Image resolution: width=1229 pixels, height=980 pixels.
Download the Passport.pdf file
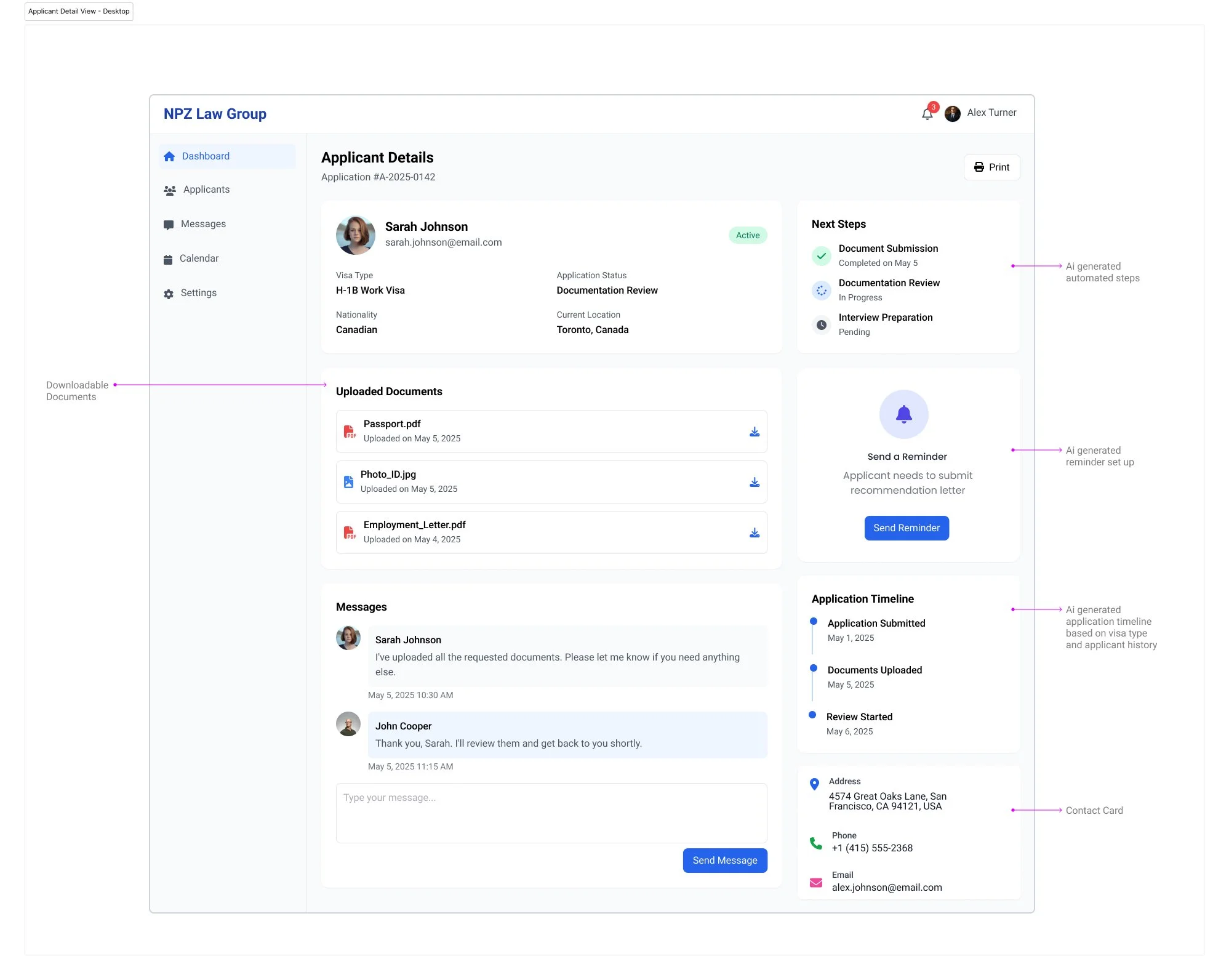click(754, 432)
